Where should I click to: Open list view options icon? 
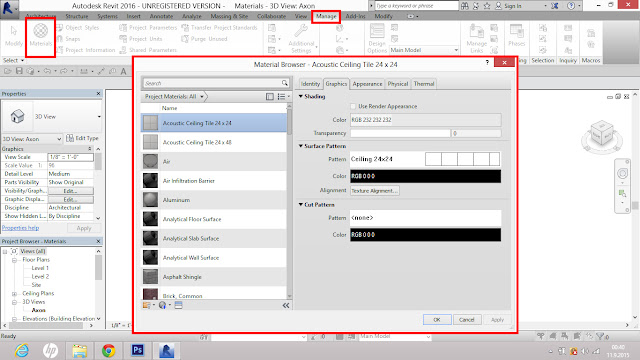point(283,97)
